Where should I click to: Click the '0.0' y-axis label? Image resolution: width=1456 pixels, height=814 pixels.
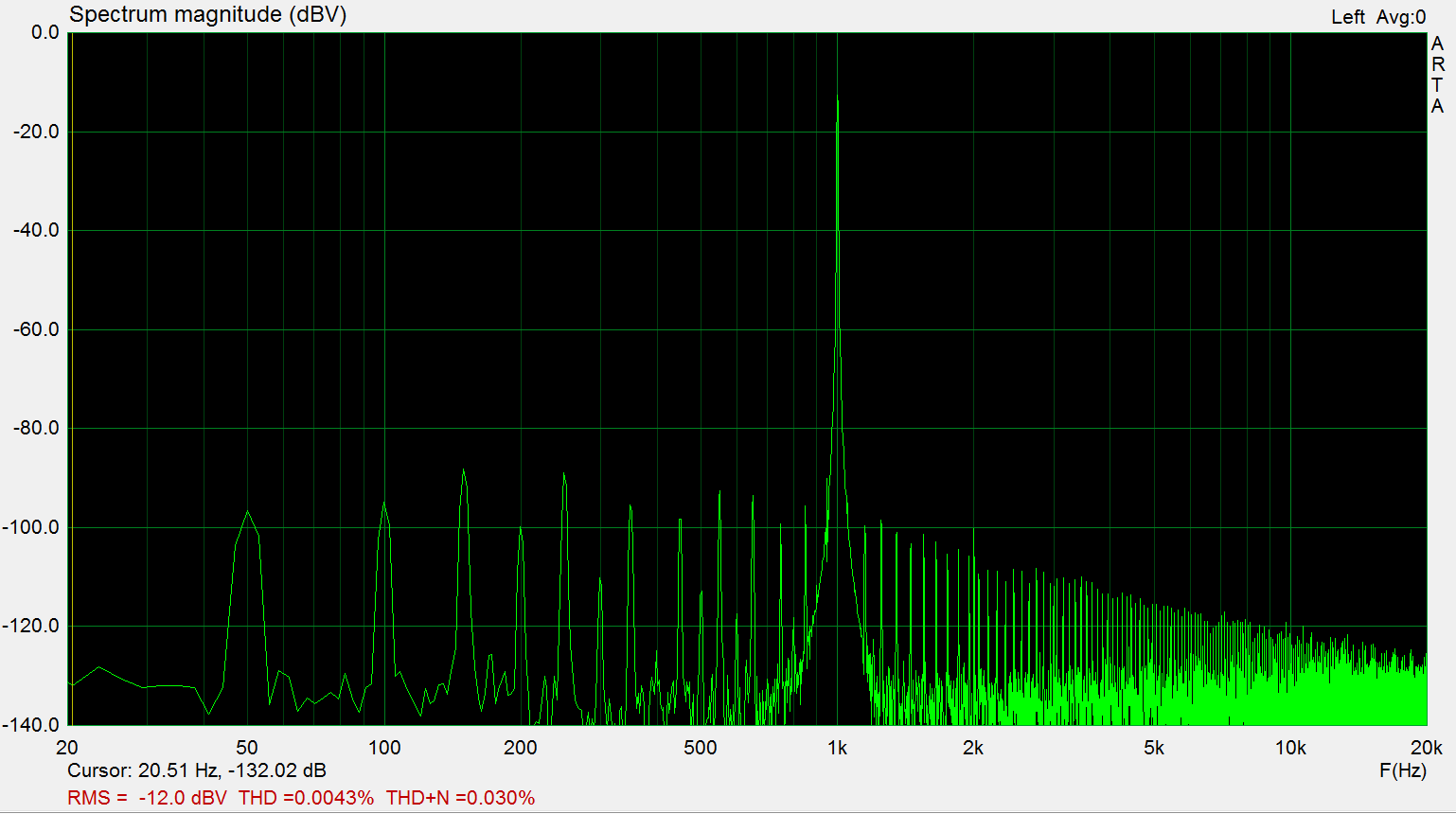(44, 32)
